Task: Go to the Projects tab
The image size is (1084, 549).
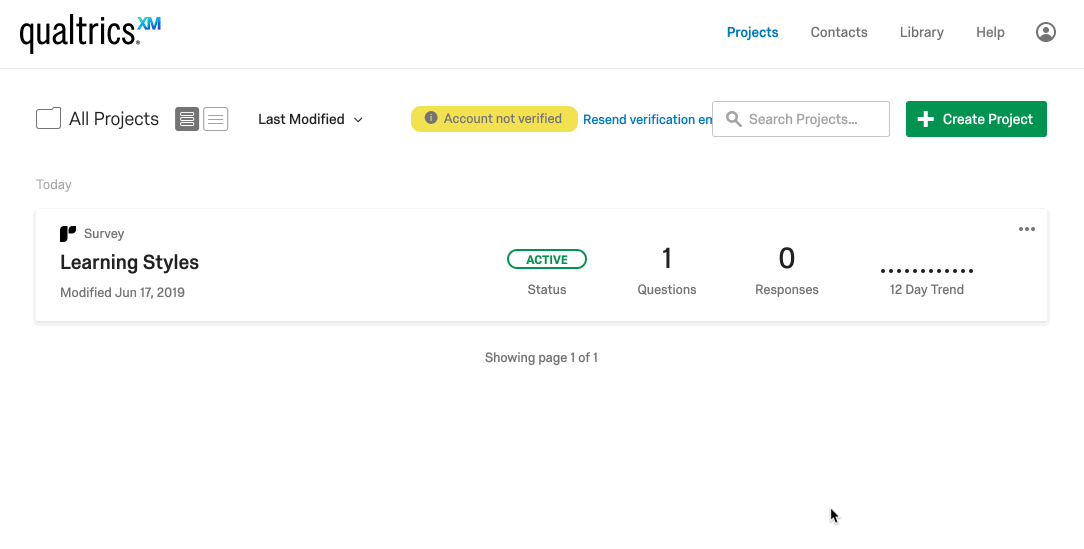Action: coord(752,32)
